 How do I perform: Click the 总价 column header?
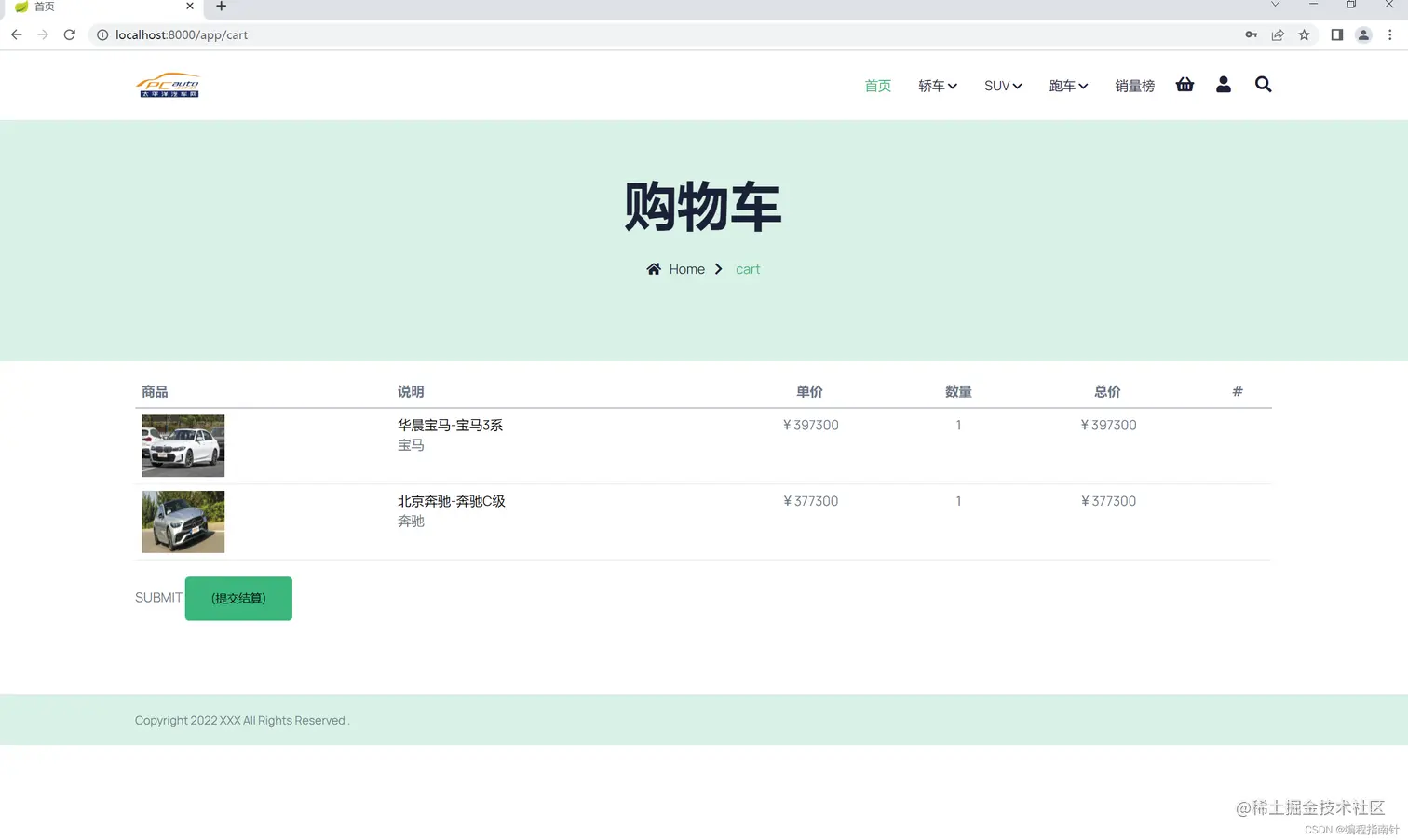tap(1107, 391)
